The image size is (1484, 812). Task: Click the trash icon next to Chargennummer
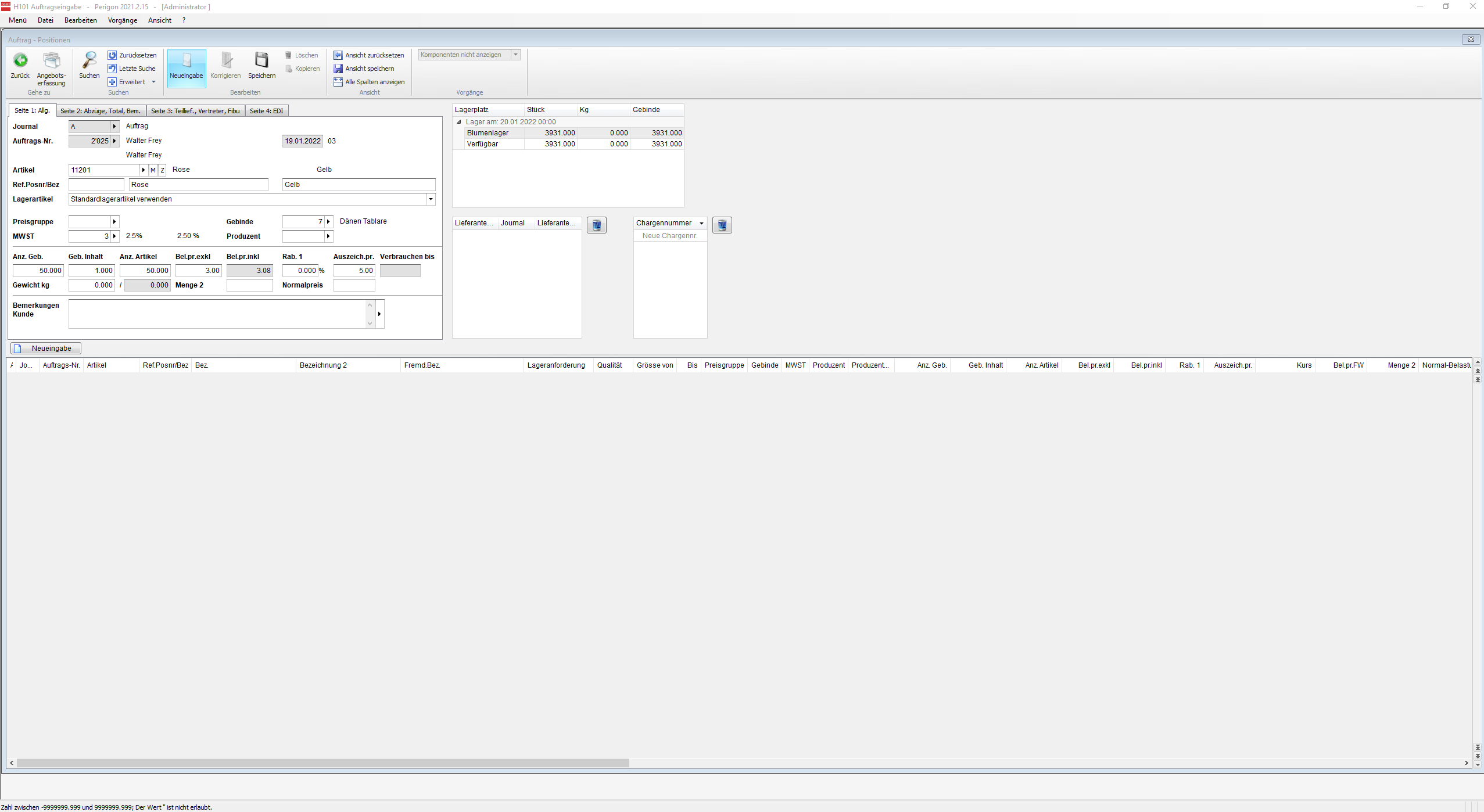(x=722, y=225)
